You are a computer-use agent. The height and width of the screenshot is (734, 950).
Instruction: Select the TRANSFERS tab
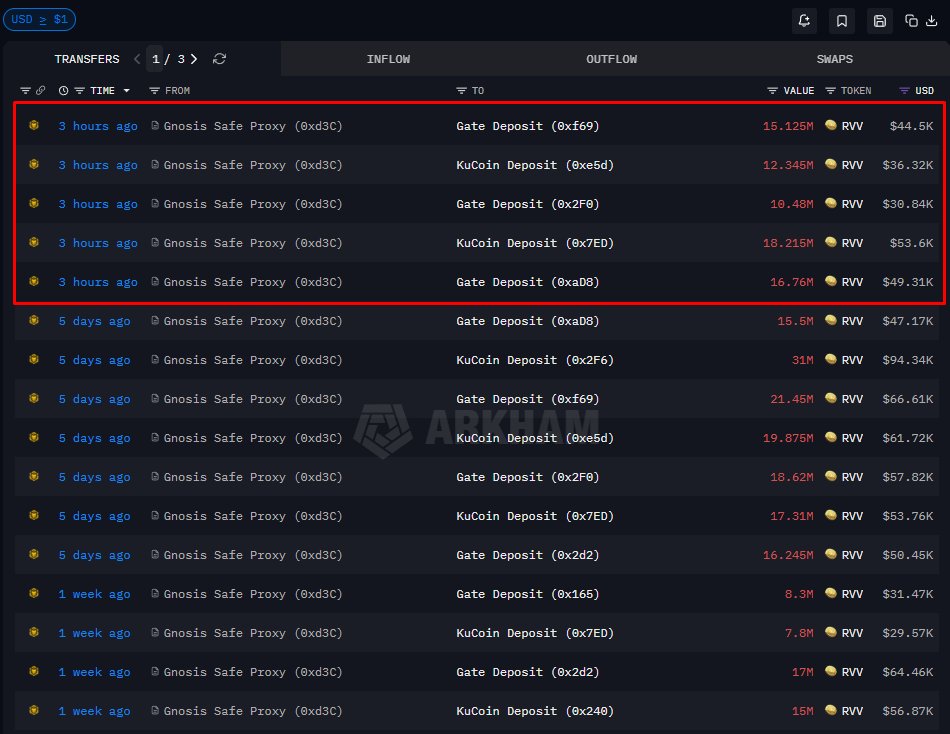click(x=87, y=59)
